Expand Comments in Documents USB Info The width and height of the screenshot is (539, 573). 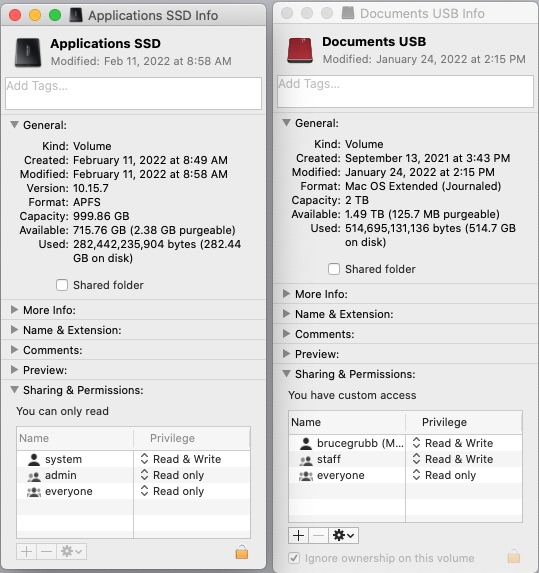(286, 334)
